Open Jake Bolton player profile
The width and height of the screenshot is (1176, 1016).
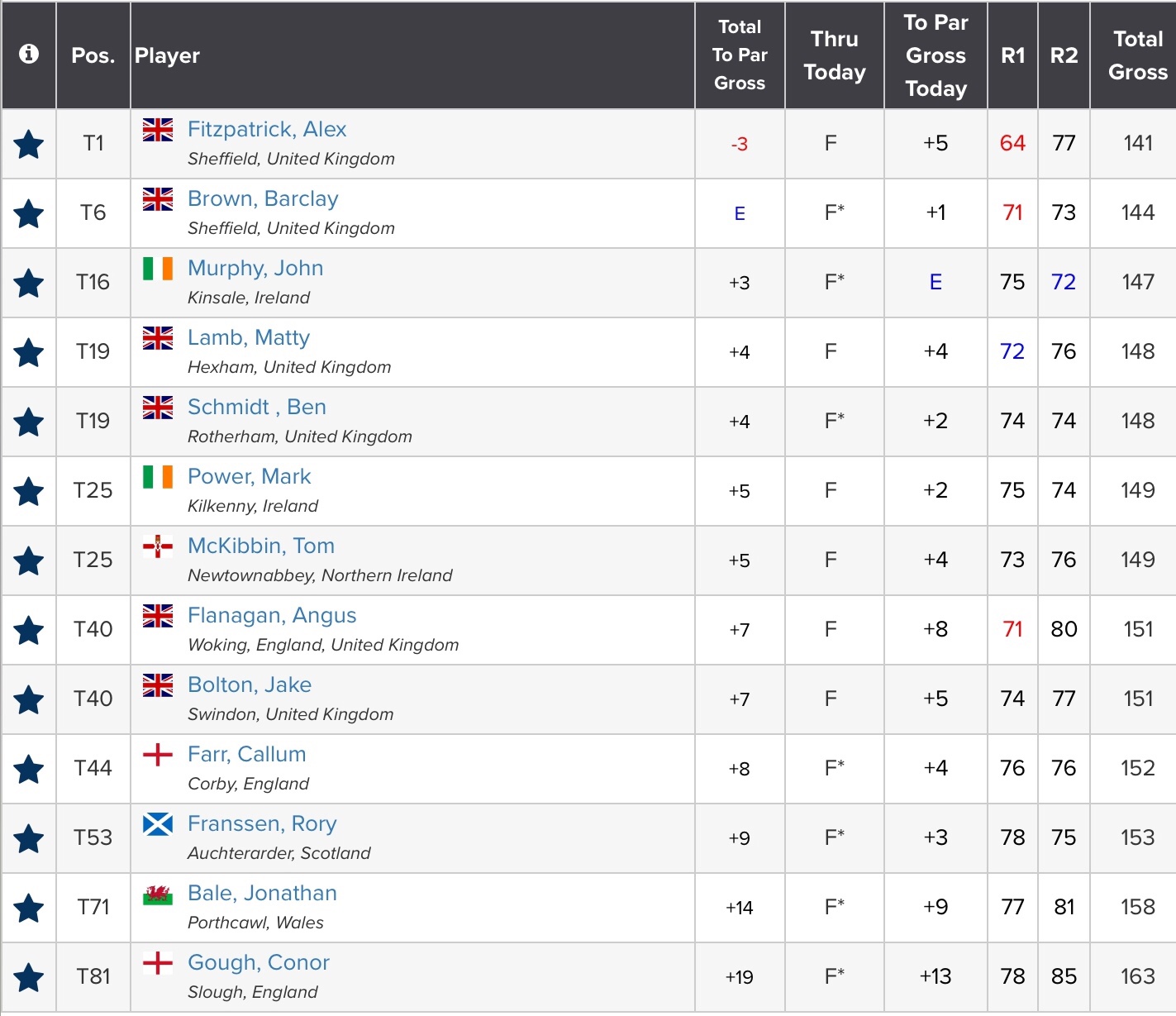coord(250,684)
